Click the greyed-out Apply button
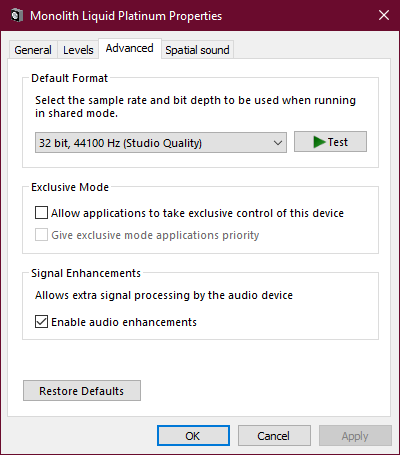The height and width of the screenshot is (455, 400). pyautogui.click(x=355, y=436)
